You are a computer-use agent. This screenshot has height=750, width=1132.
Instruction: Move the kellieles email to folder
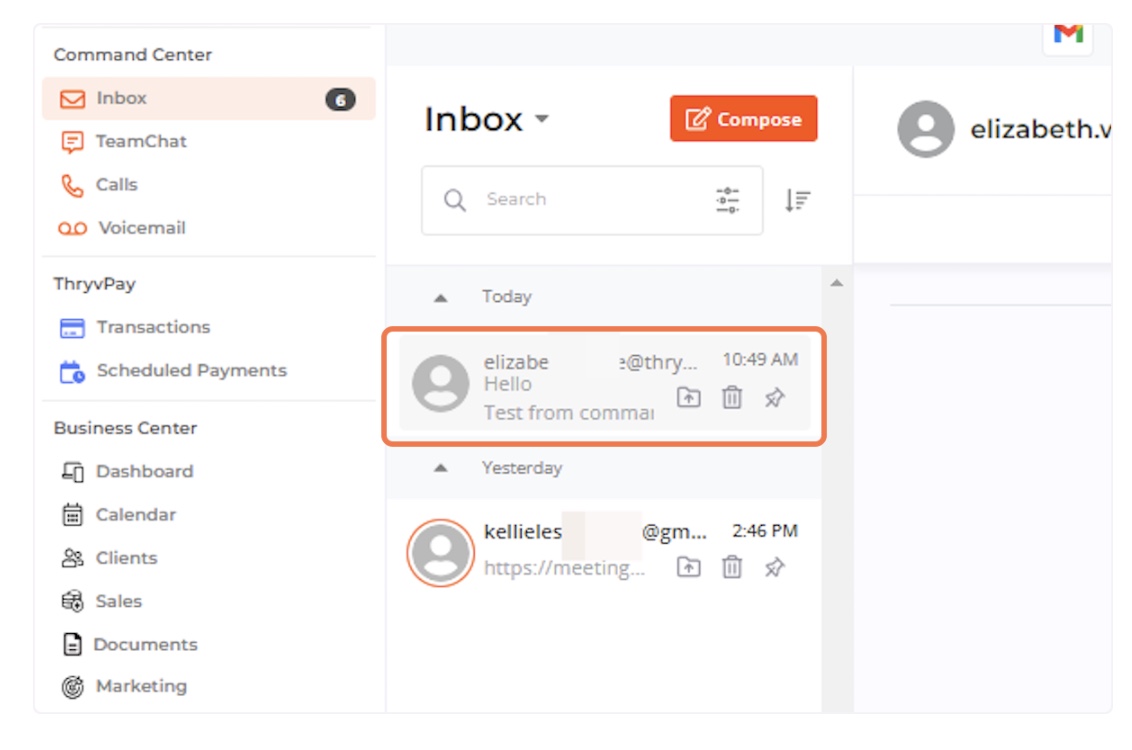[689, 567]
